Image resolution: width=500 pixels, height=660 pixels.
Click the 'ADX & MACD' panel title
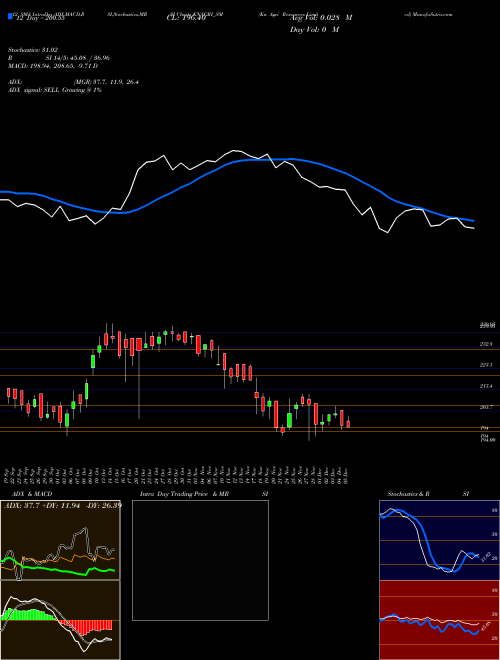coord(32,494)
